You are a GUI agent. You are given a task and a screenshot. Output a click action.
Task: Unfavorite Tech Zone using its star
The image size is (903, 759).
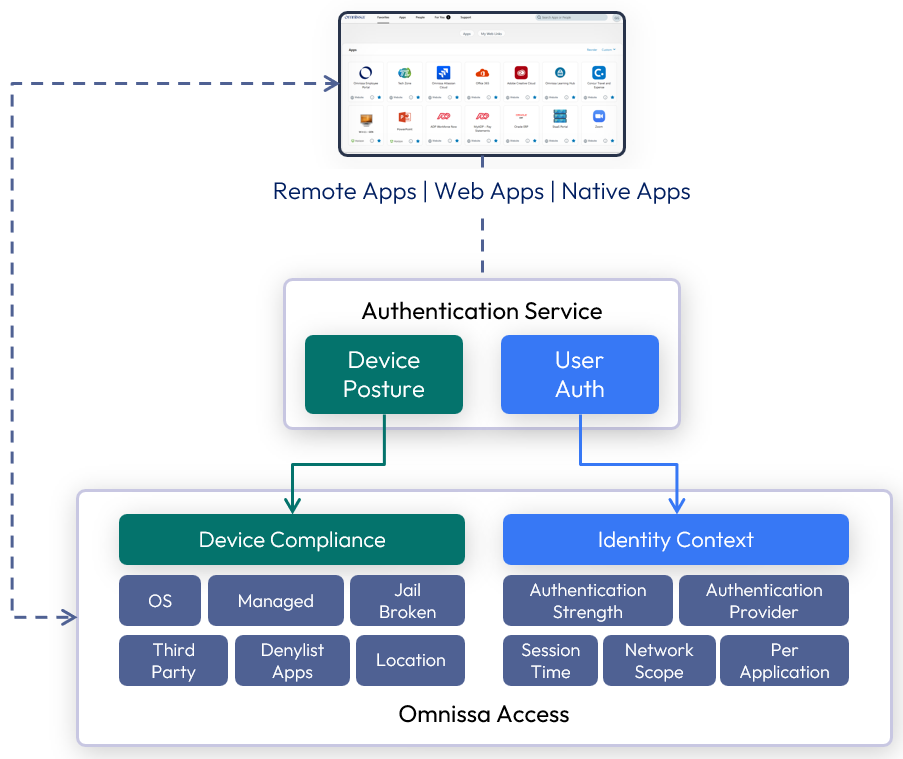(x=417, y=98)
